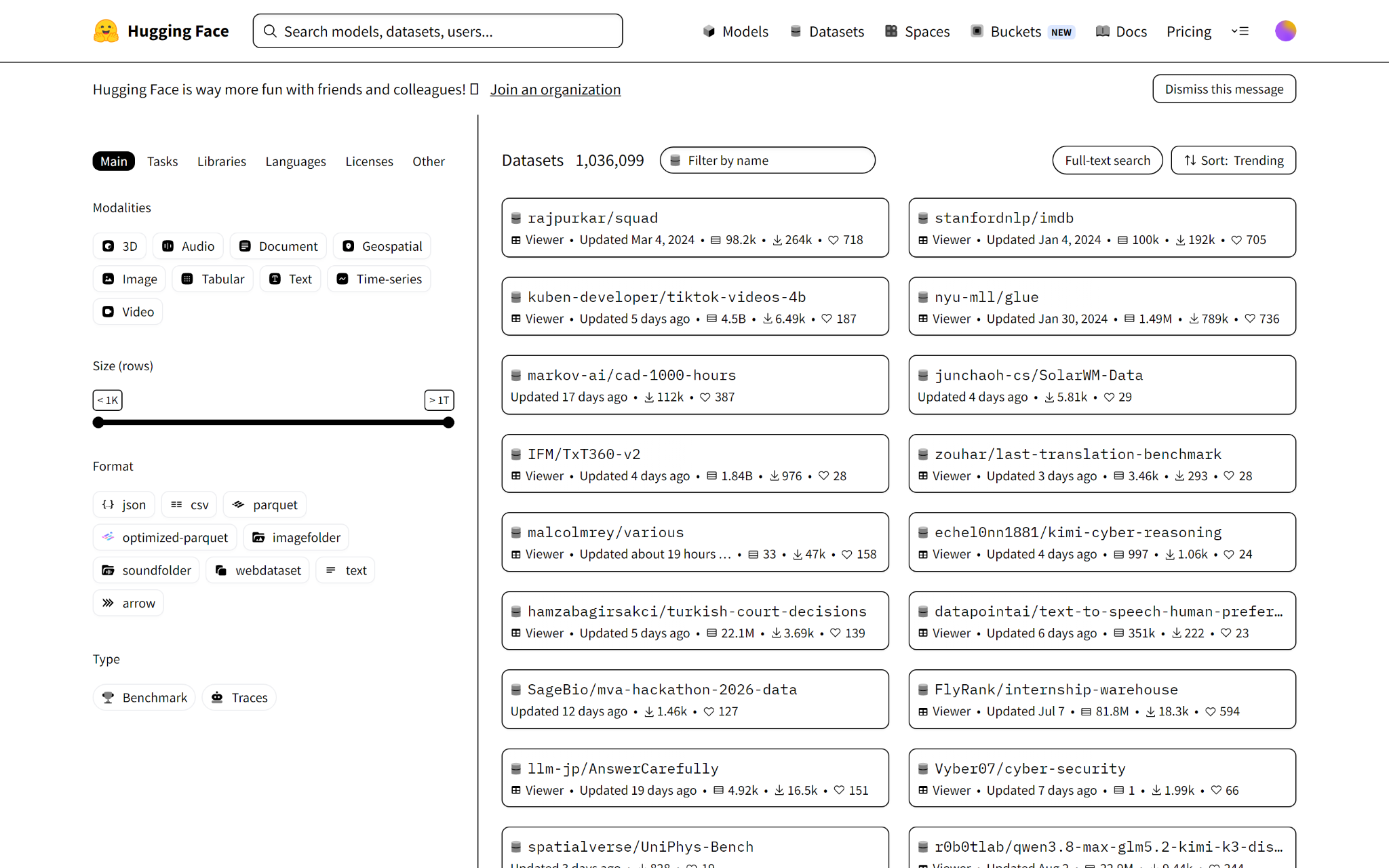Choose the webdataset format filter
This screenshot has width=1389, height=868.
pos(258,570)
